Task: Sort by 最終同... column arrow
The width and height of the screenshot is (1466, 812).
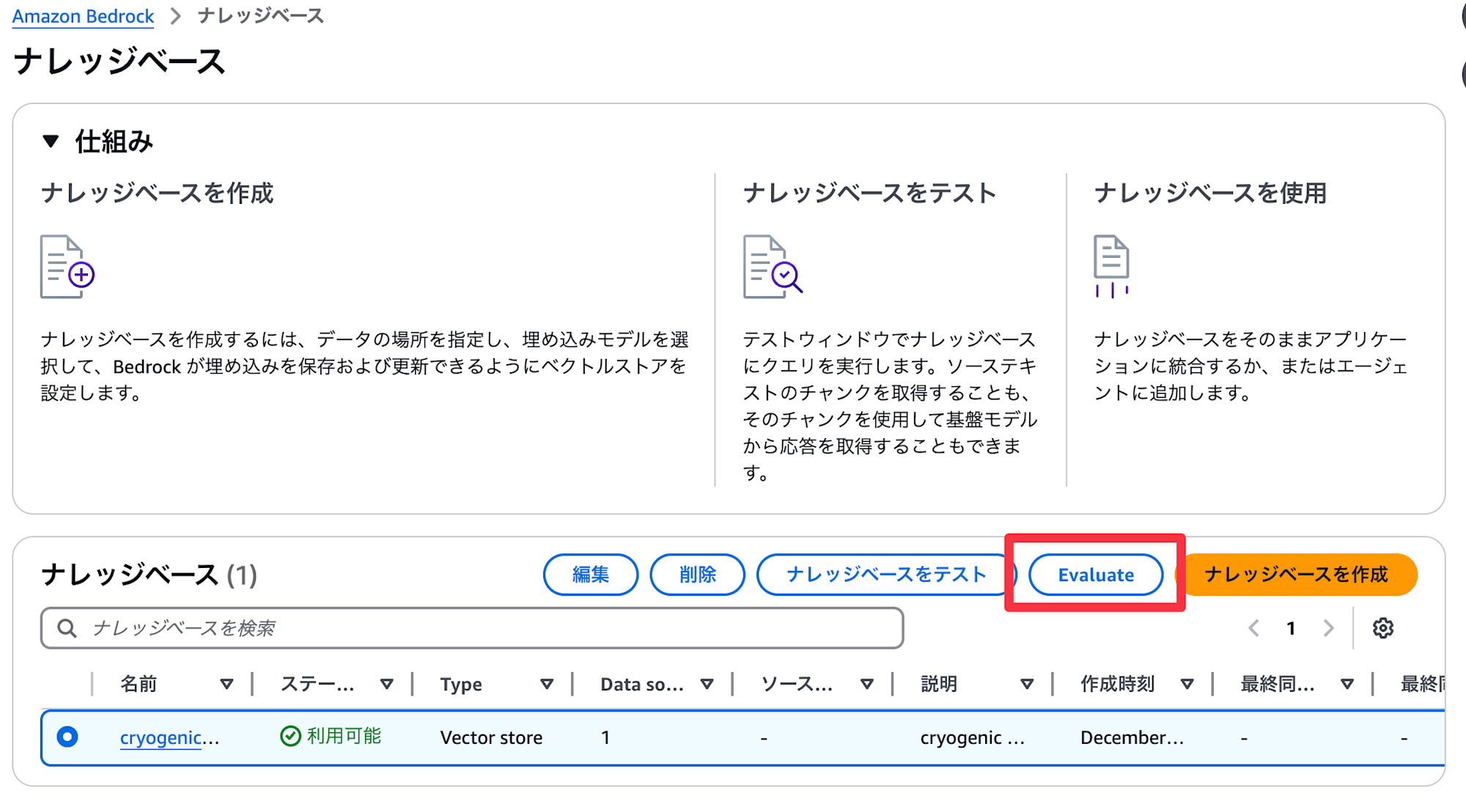Action: pos(1347,684)
